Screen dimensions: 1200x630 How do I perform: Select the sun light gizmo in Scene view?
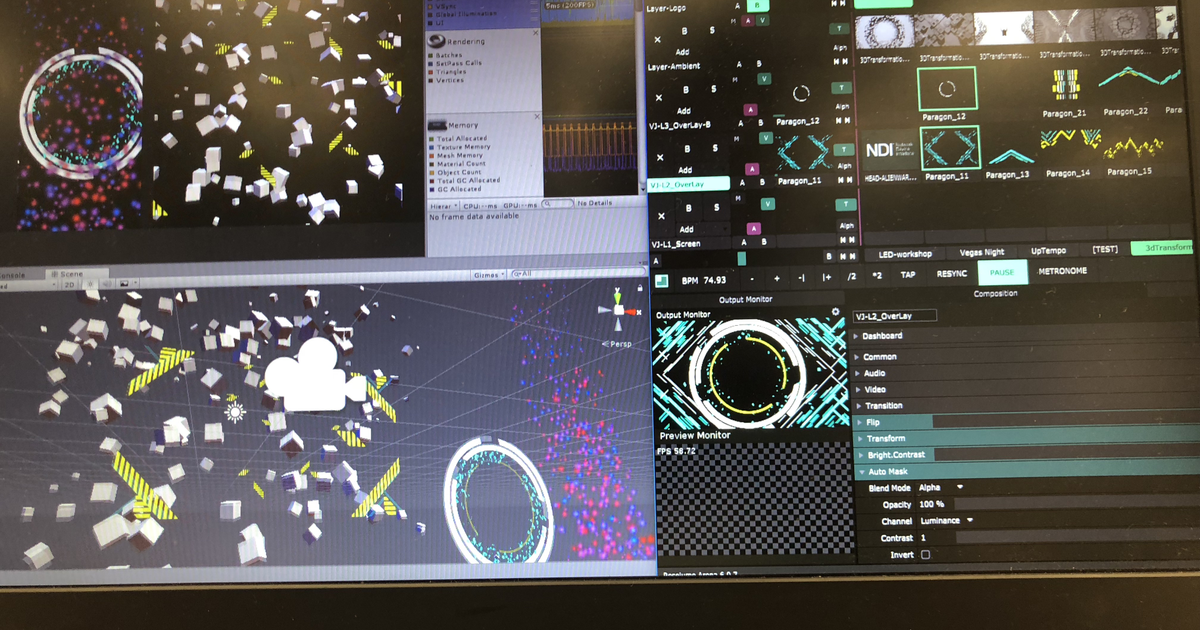click(x=235, y=411)
